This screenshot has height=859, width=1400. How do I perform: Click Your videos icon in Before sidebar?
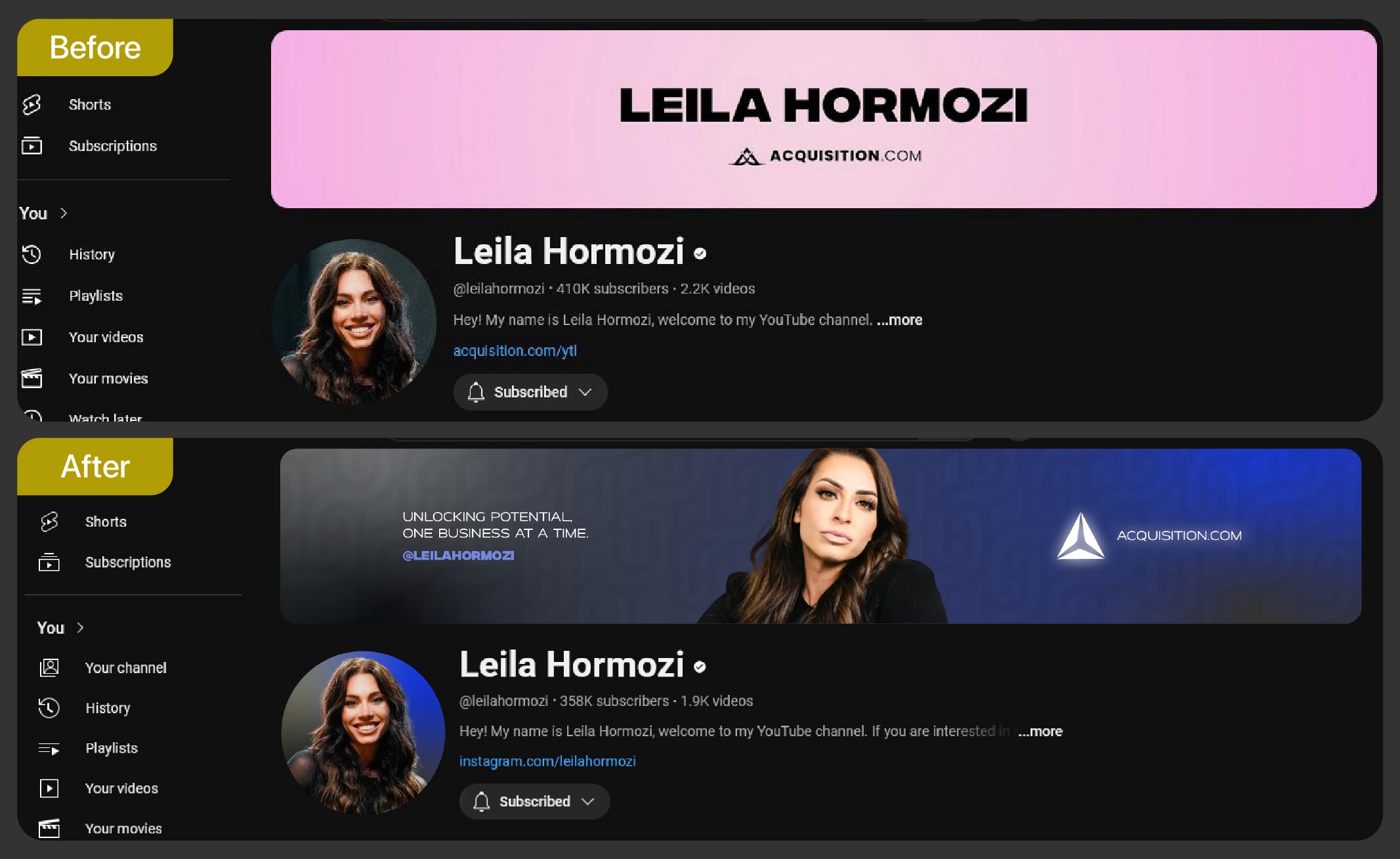32,337
